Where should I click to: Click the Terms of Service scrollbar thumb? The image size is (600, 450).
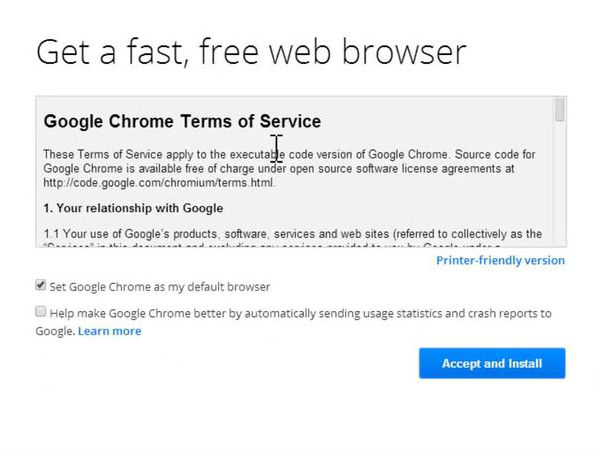(x=559, y=111)
